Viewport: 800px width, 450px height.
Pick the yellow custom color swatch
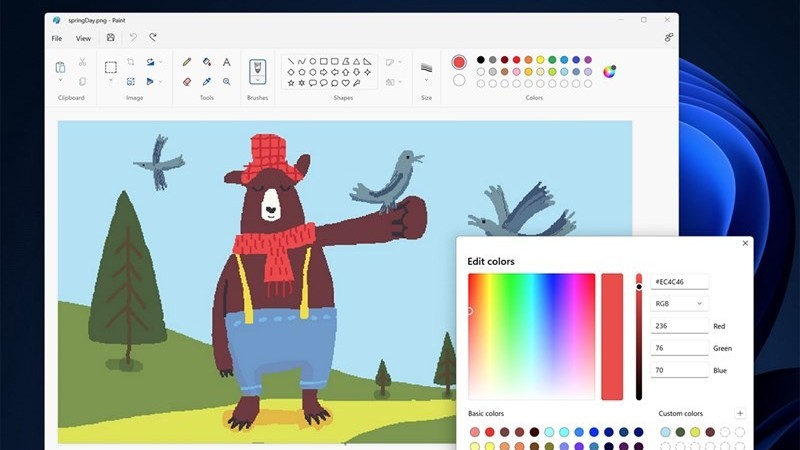click(x=695, y=432)
